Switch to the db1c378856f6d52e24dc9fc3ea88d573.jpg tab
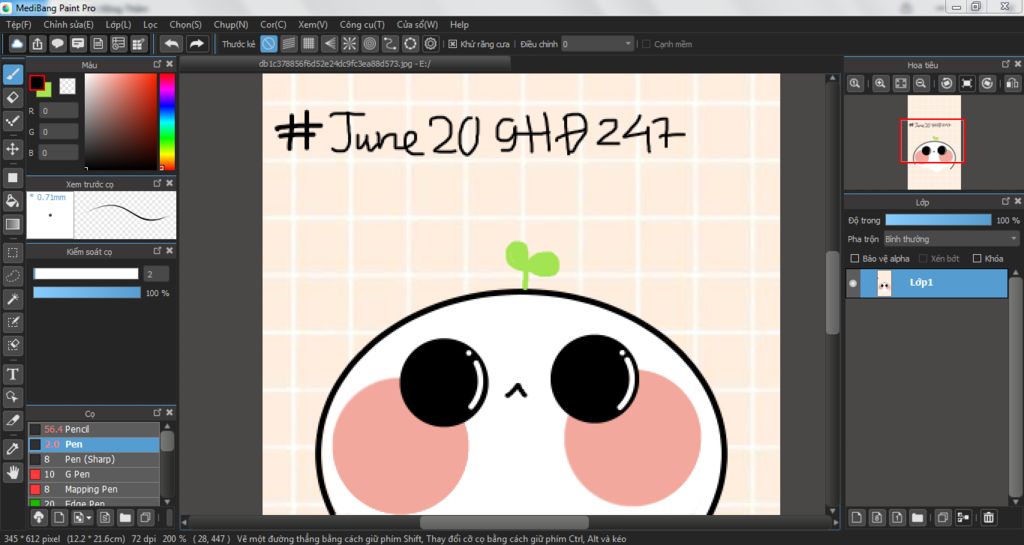Viewport: 1024px width, 545px height. click(344, 63)
